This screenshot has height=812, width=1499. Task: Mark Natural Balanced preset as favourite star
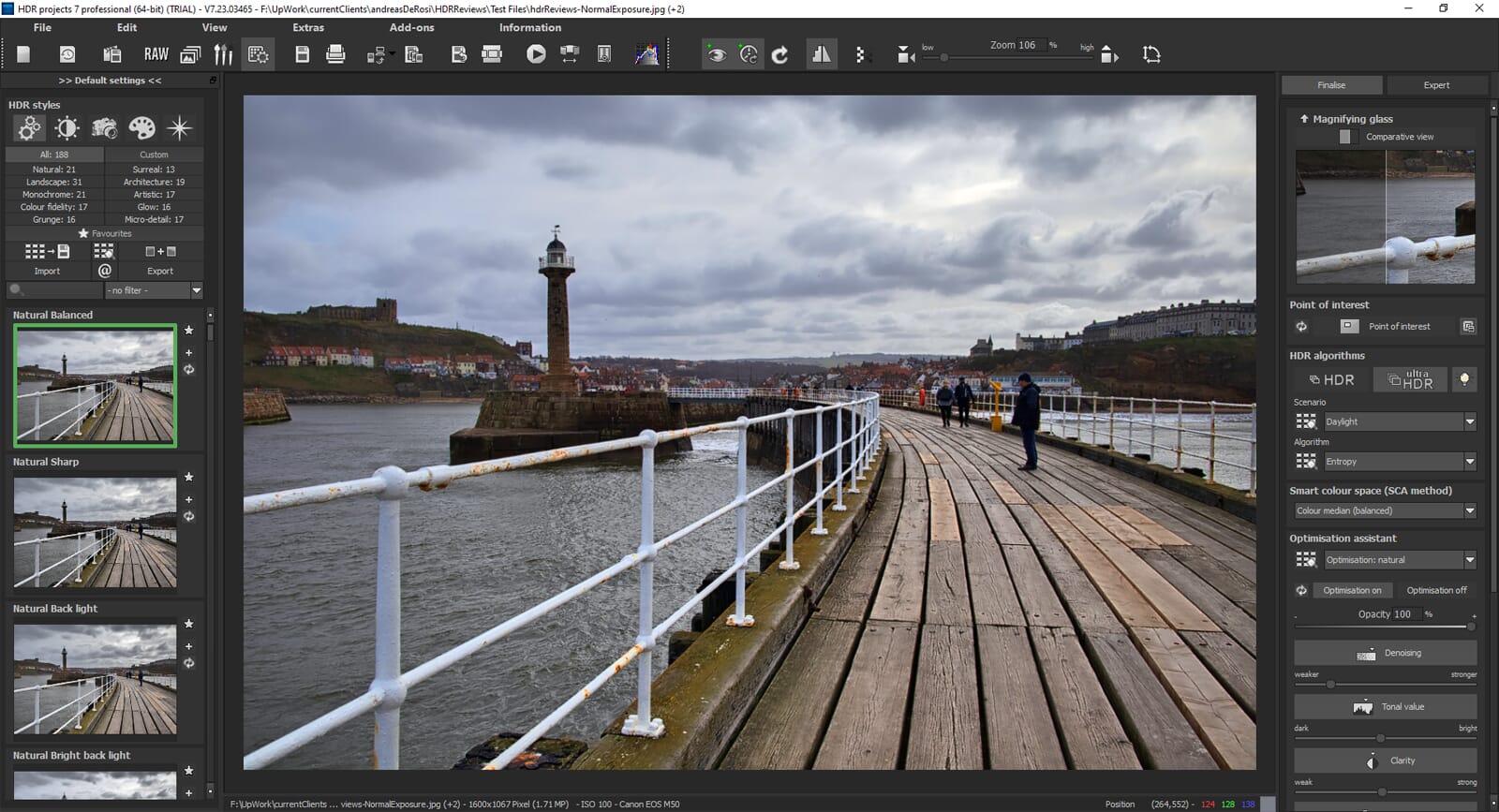(189, 330)
